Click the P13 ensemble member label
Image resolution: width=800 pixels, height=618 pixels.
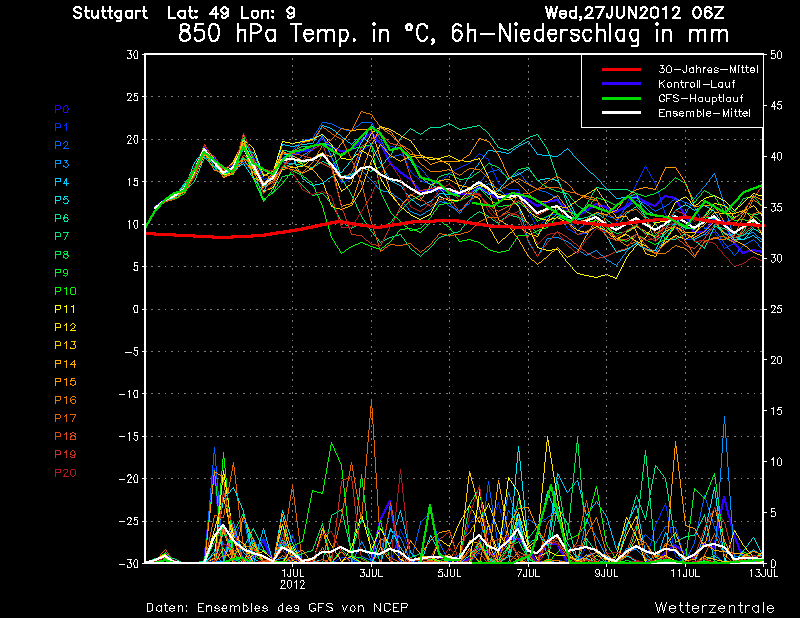[x=65, y=345]
